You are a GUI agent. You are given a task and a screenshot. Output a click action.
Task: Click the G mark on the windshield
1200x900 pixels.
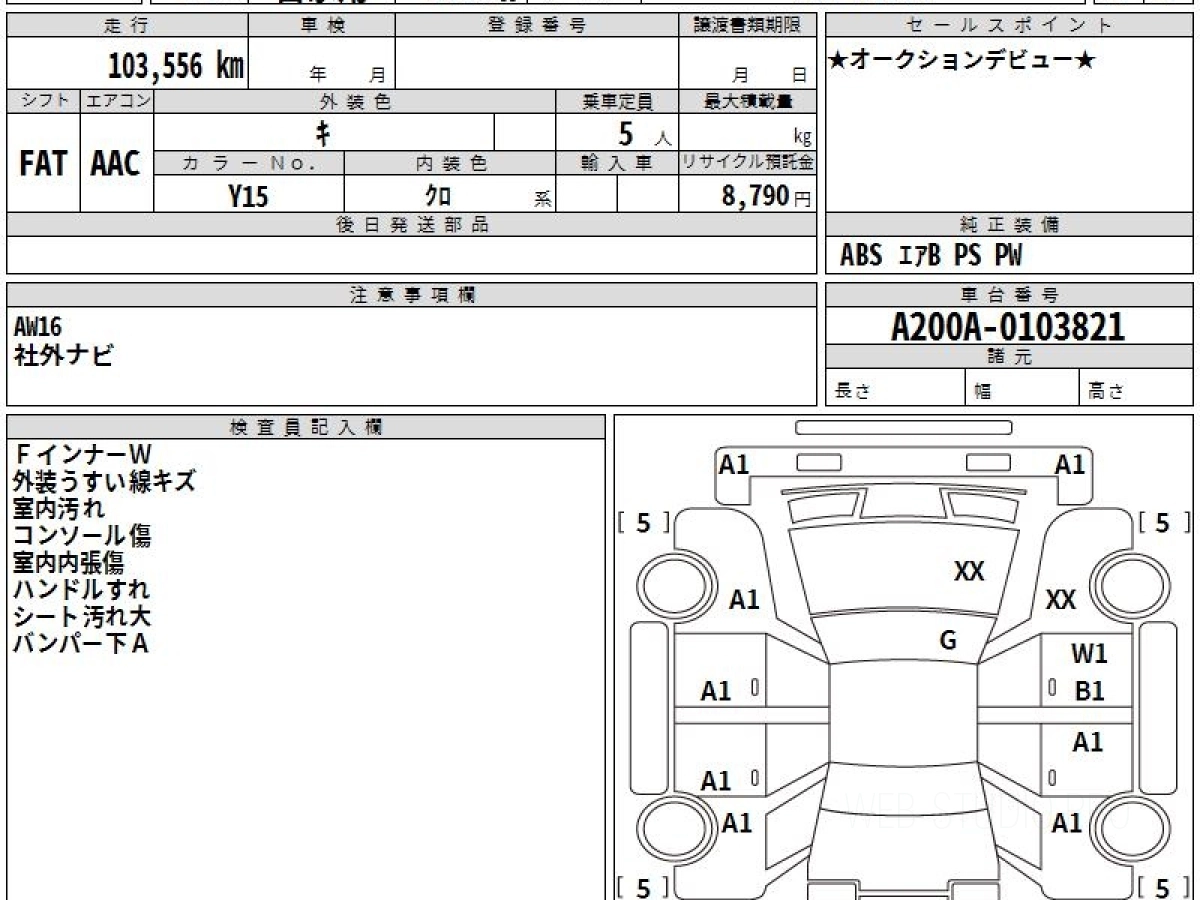tap(948, 641)
